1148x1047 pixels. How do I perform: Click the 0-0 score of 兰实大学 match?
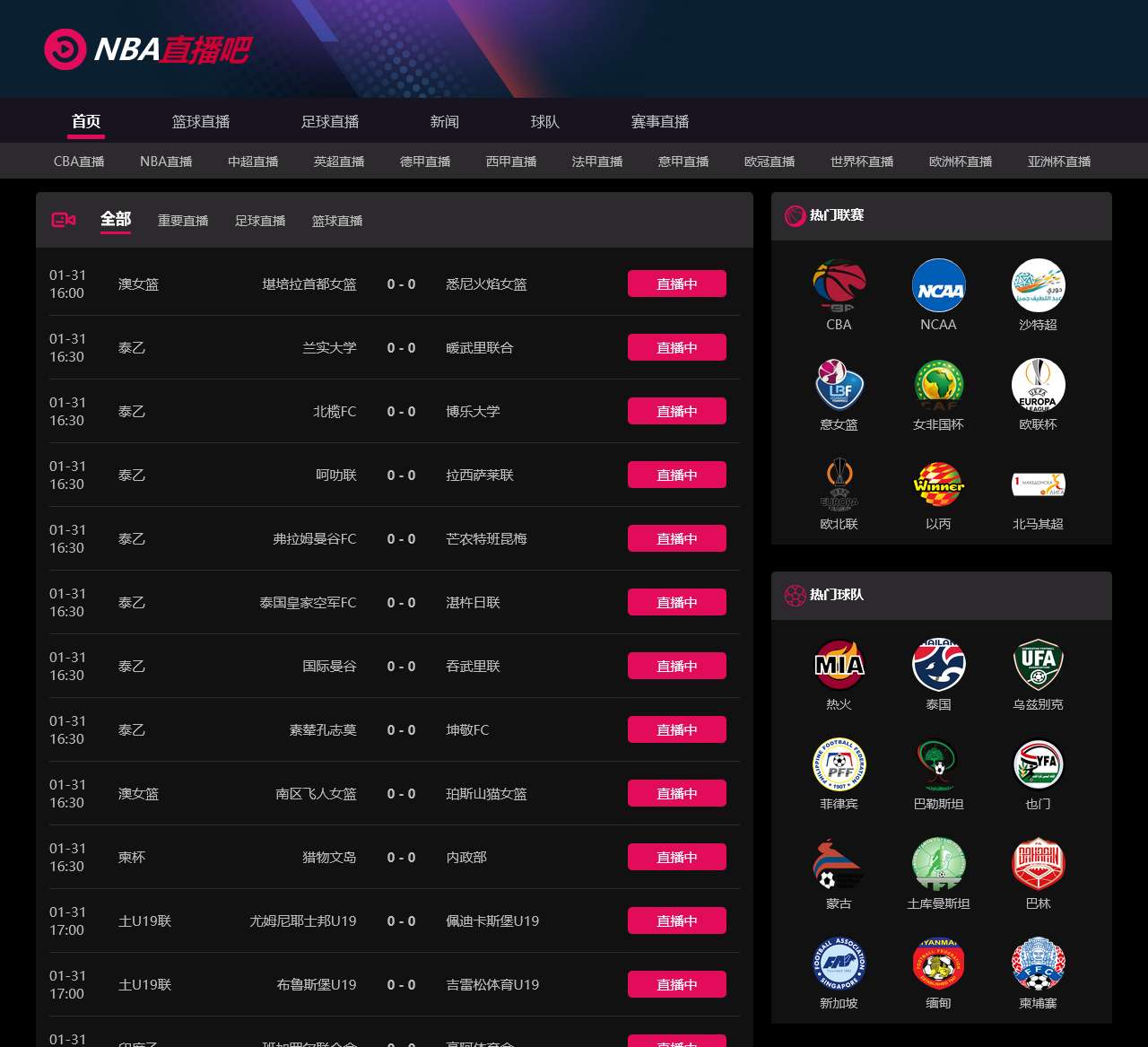point(401,347)
